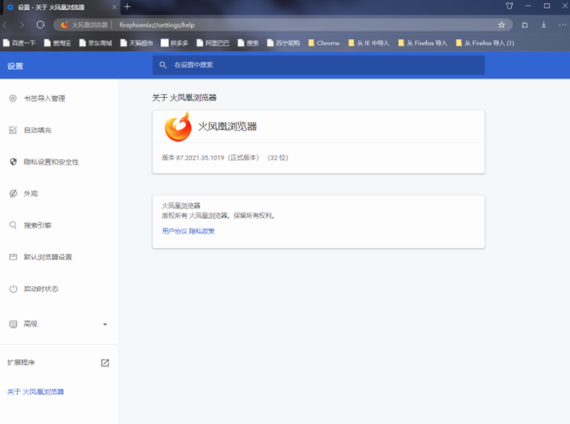
Task: Click the Fire Phoenix logo in address bar
Action: [x=64, y=25]
